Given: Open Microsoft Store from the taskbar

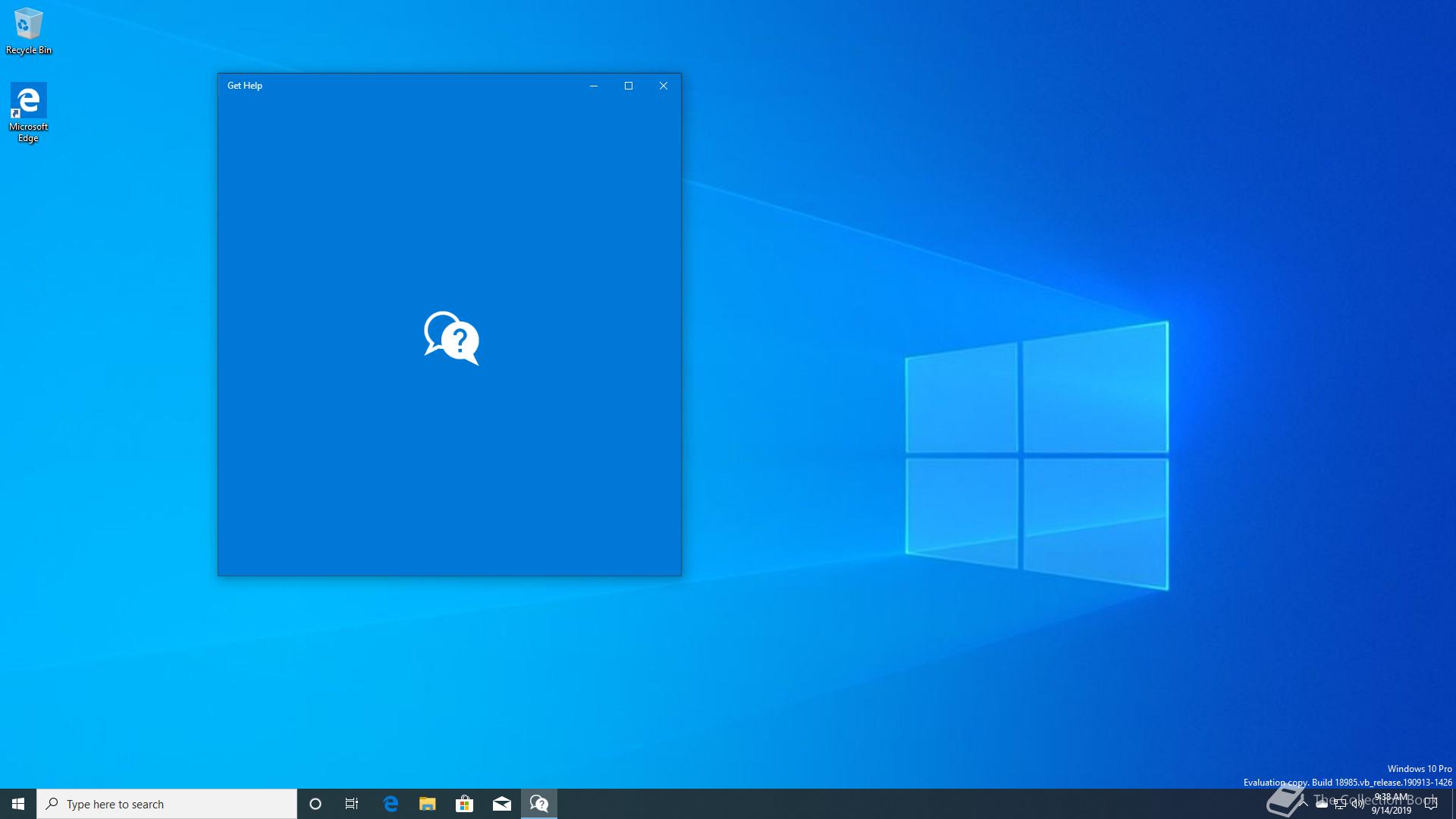Looking at the screenshot, I should tap(464, 804).
